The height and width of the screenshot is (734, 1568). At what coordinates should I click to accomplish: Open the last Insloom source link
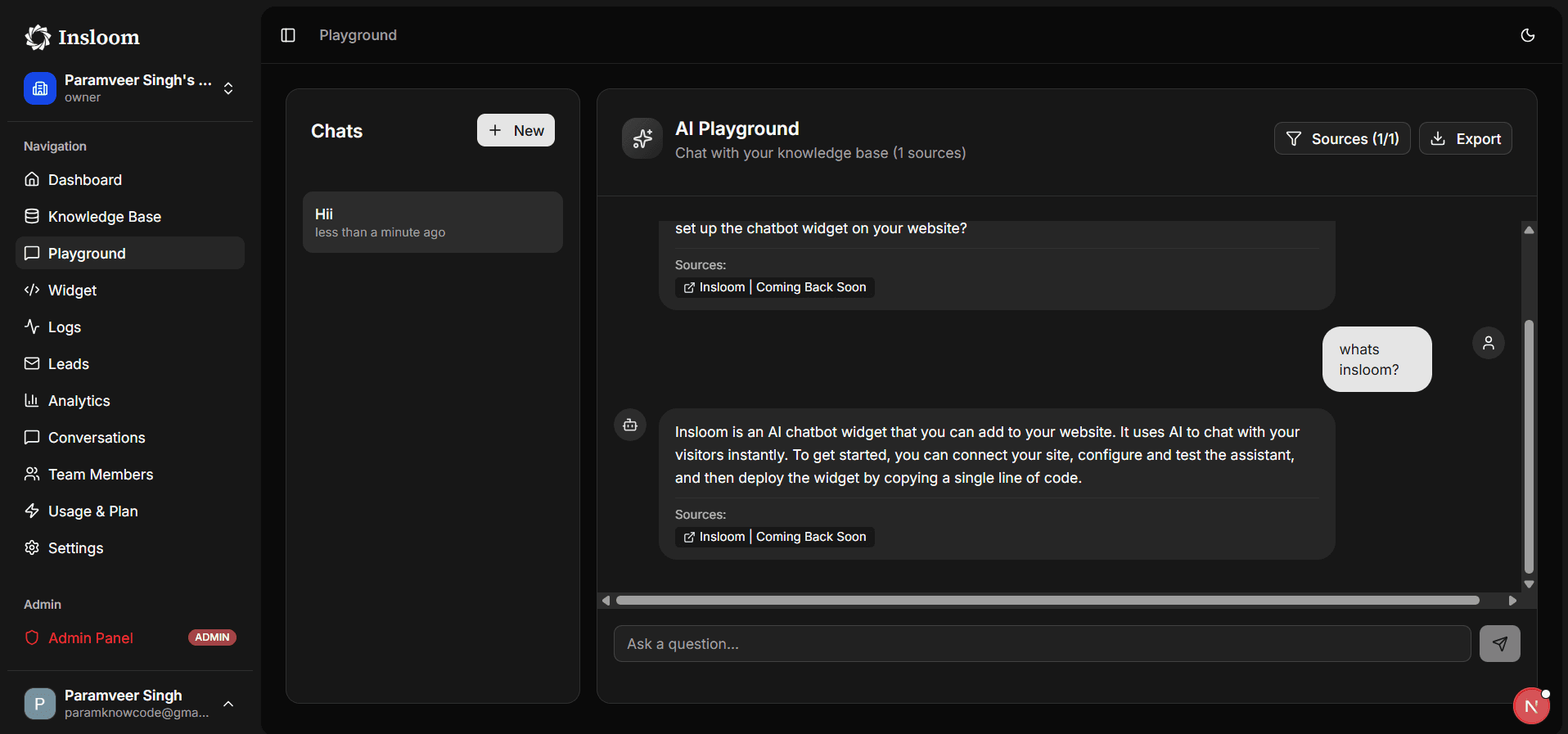tap(774, 537)
